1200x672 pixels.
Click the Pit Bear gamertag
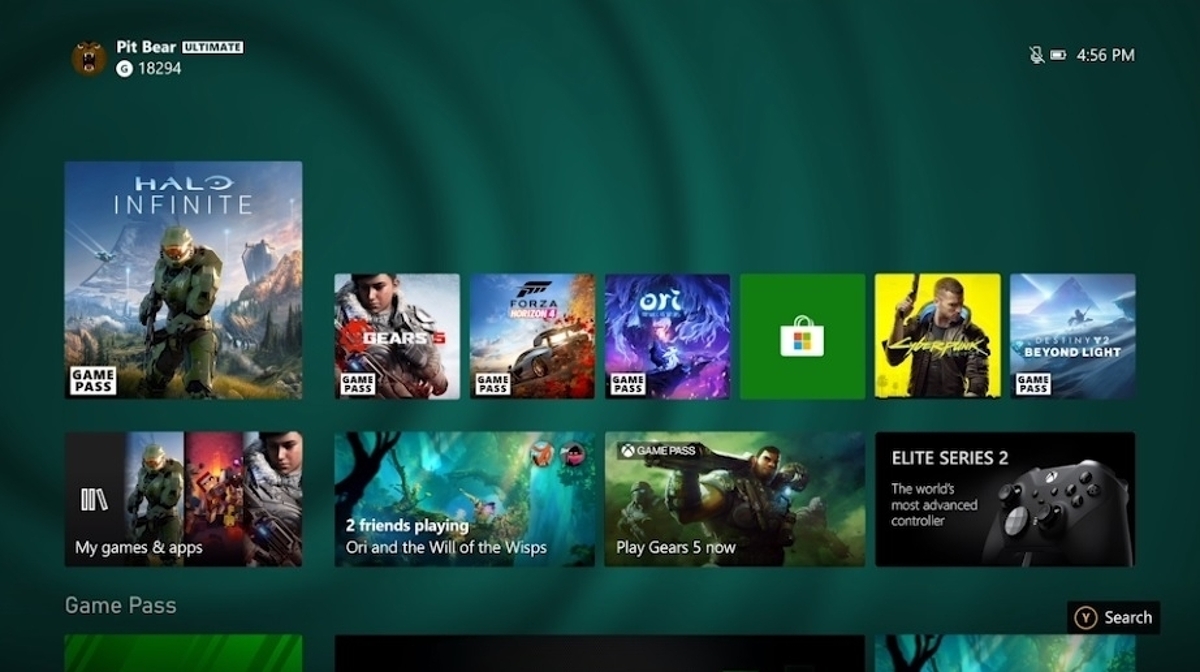146,47
